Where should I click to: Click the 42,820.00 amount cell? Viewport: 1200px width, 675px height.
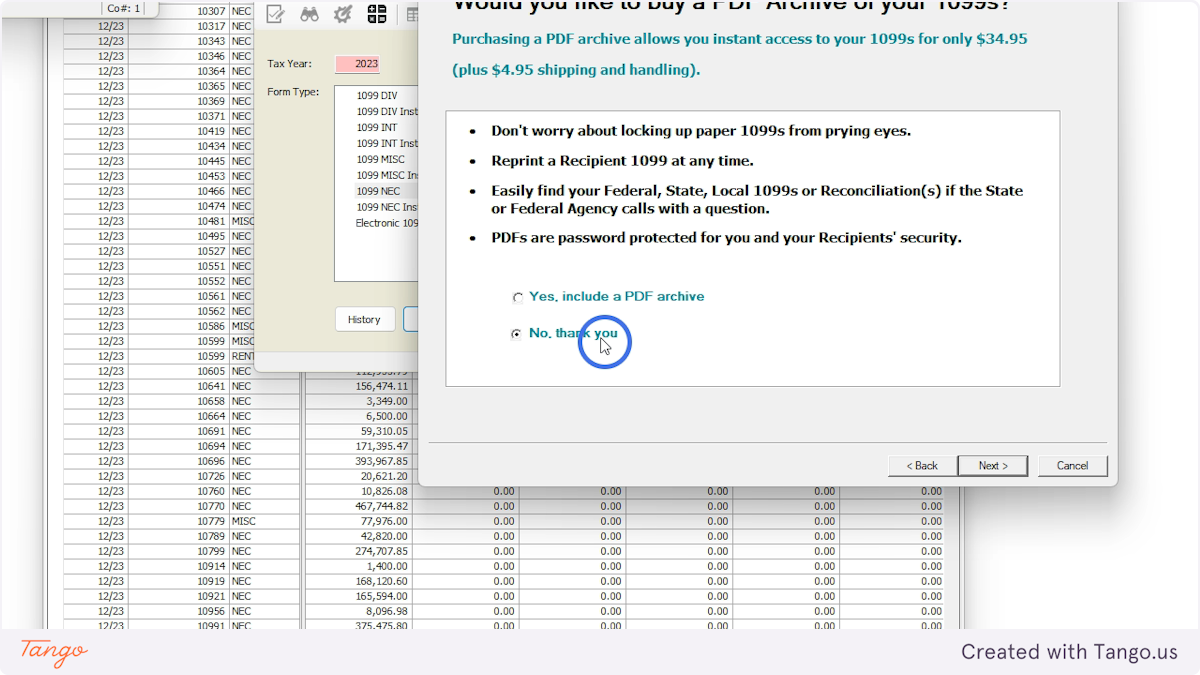click(359, 536)
